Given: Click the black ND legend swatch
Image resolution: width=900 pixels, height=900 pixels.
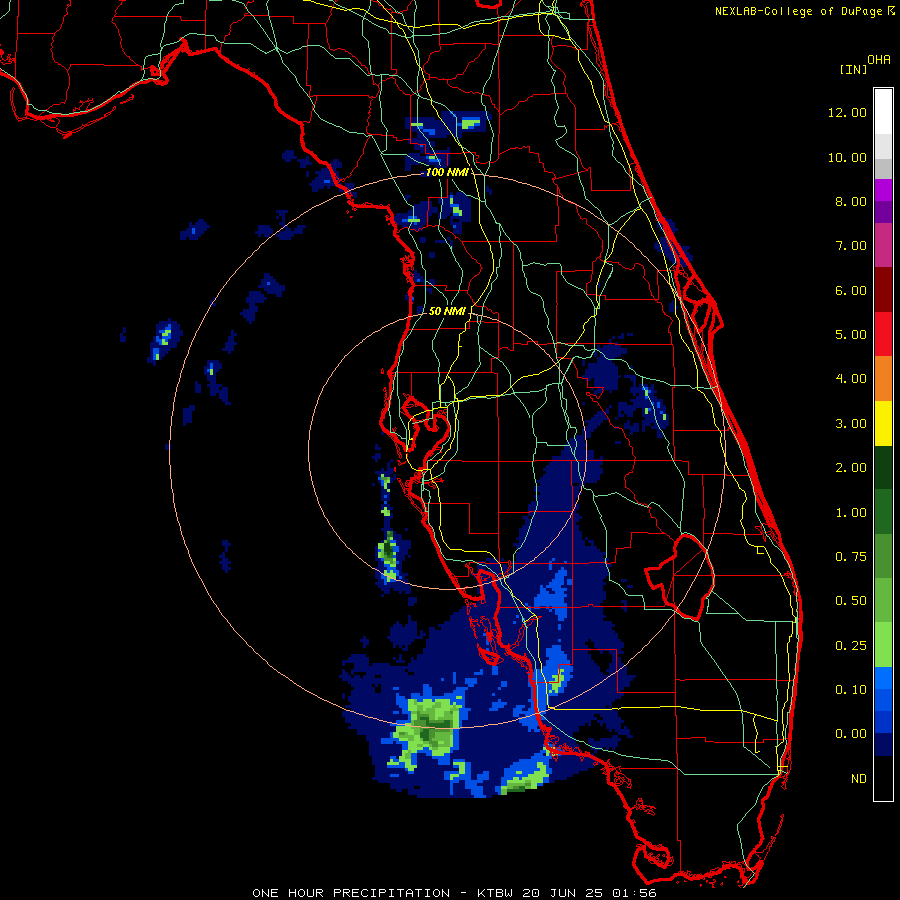Looking at the screenshot, I should click(883, 778).
